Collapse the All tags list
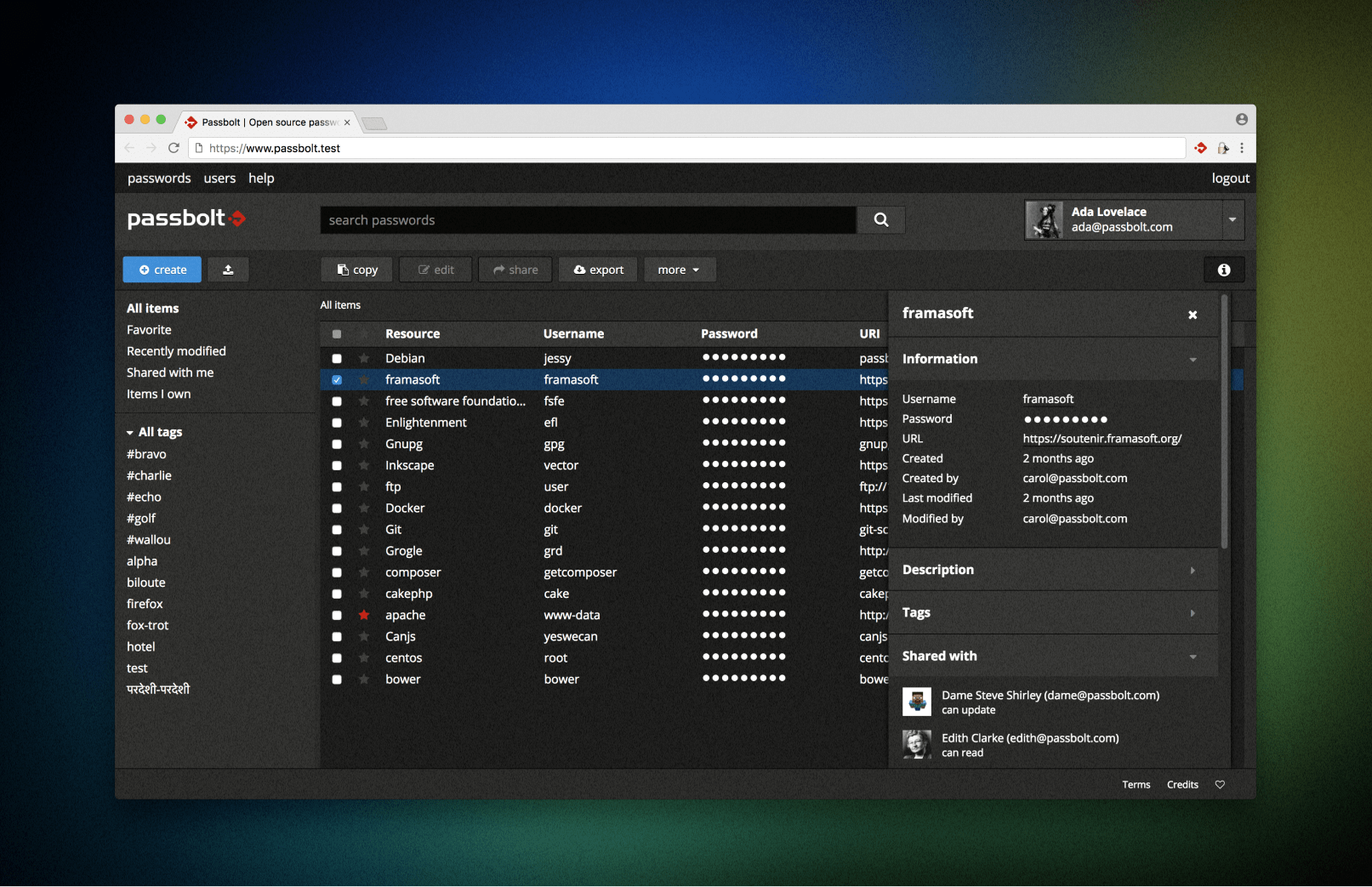The width and height of the screenshot is (1372, 887). (130, 433)
